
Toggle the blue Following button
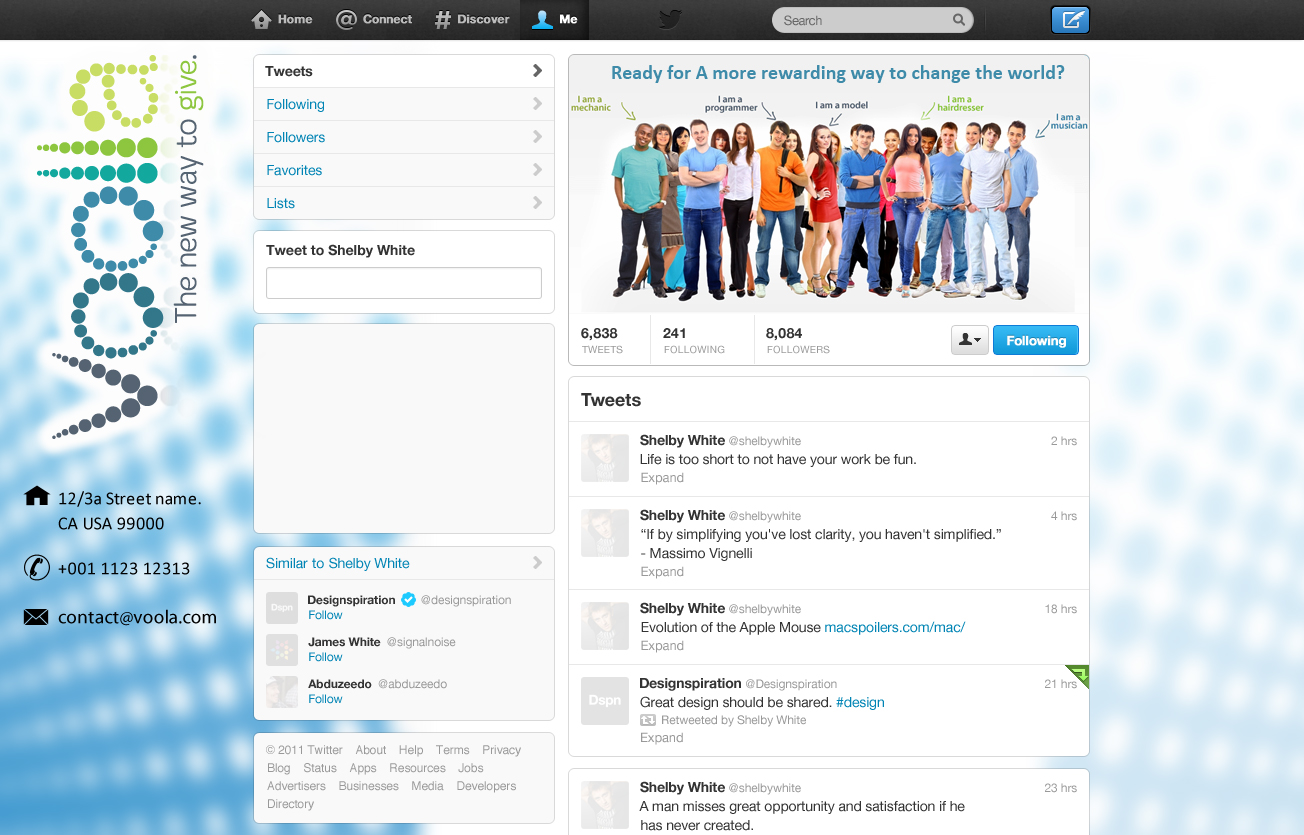[1035, 341]
